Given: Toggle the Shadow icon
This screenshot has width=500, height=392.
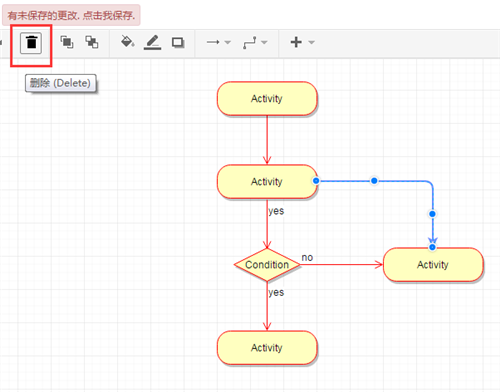Looking at the screenshot, I should pos(178,42).
